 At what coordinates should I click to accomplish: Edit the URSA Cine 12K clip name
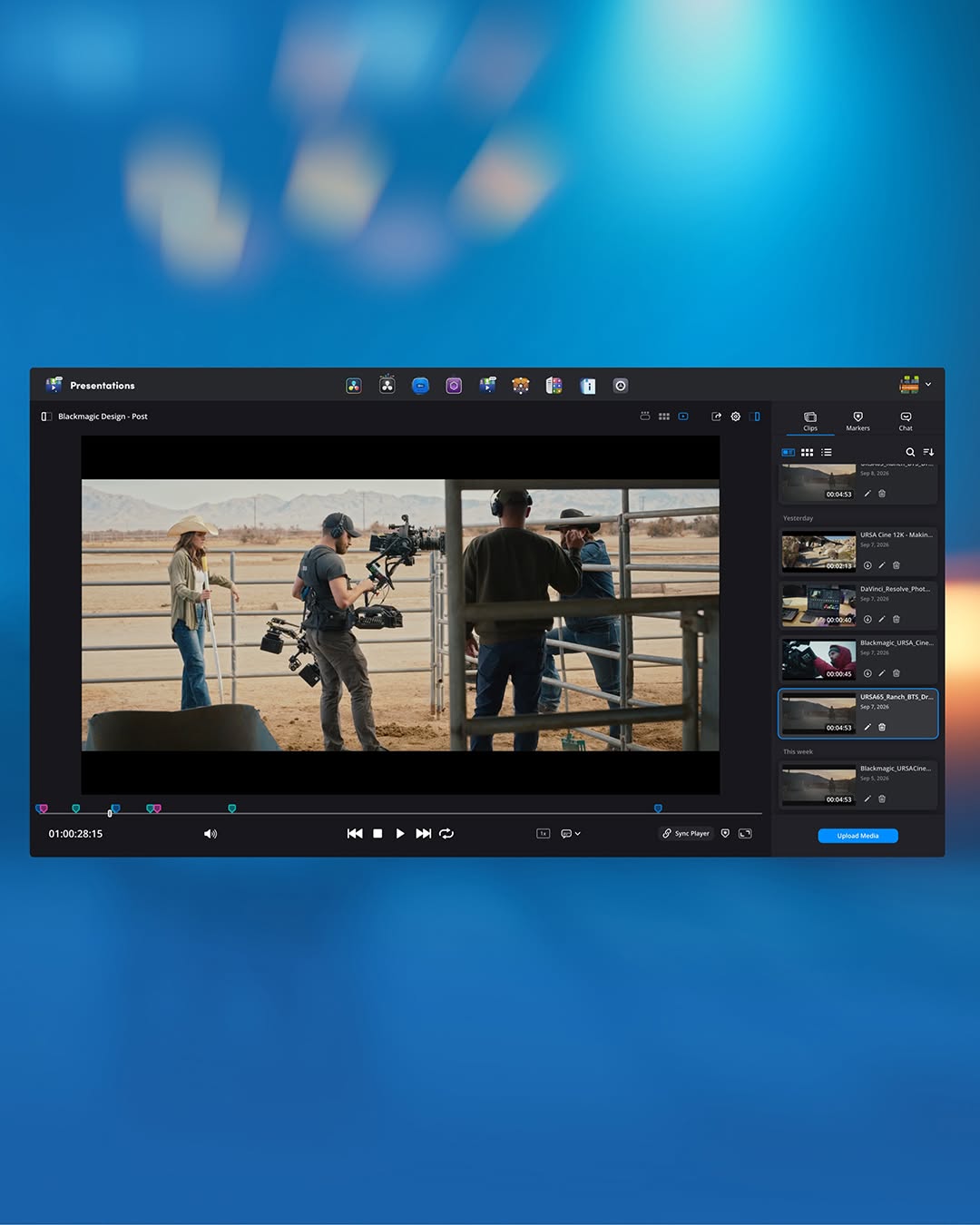point(882,565)
